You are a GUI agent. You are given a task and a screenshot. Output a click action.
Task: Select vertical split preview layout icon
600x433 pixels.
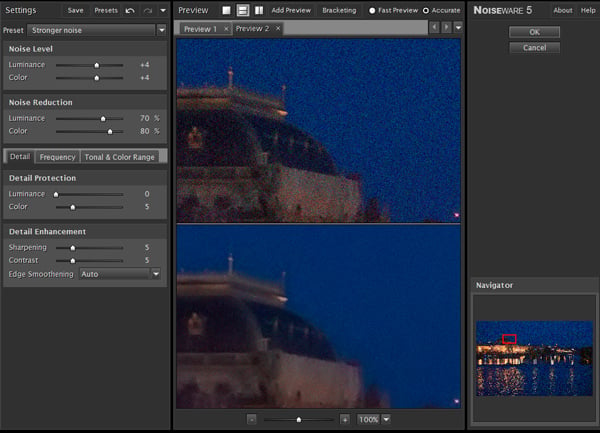259,10
